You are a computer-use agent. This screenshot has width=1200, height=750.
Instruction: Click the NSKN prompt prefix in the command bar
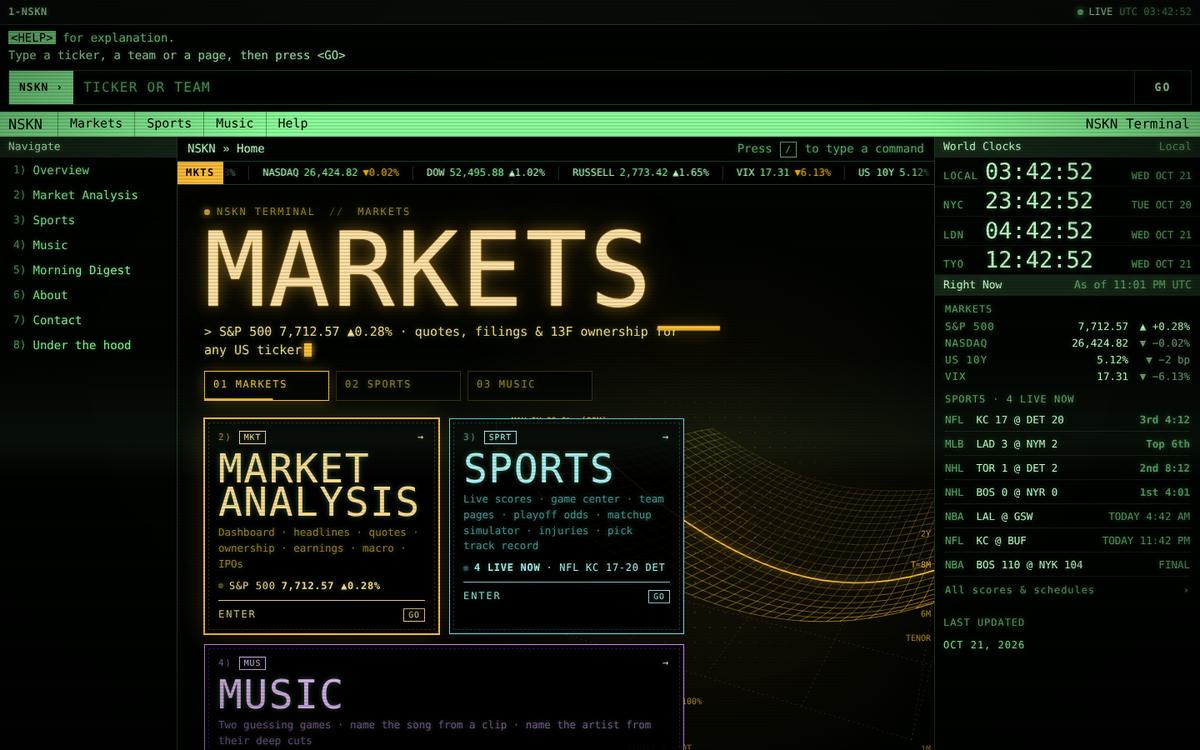click(41, 87)
